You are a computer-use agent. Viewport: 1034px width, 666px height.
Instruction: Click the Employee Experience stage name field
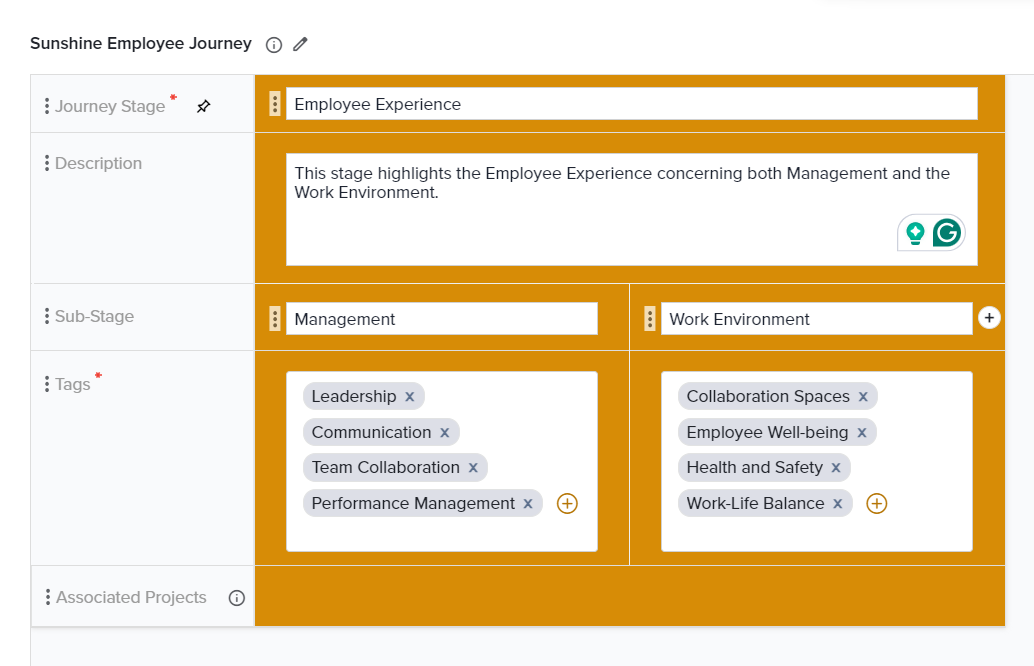630,104
